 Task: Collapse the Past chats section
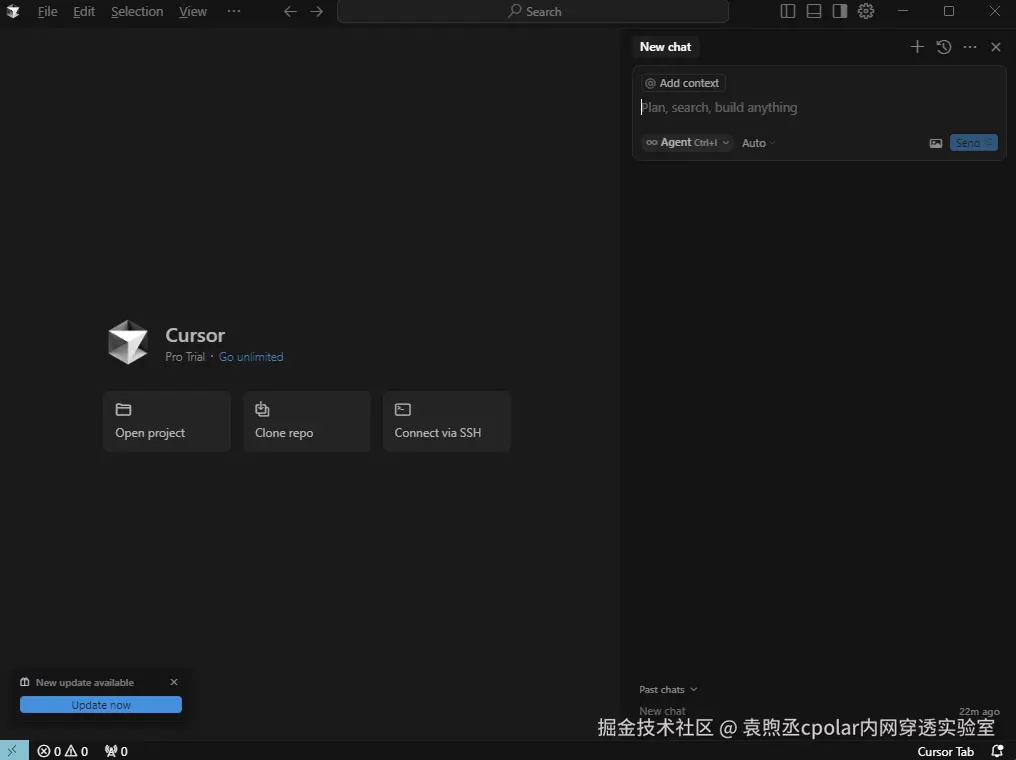668,689
